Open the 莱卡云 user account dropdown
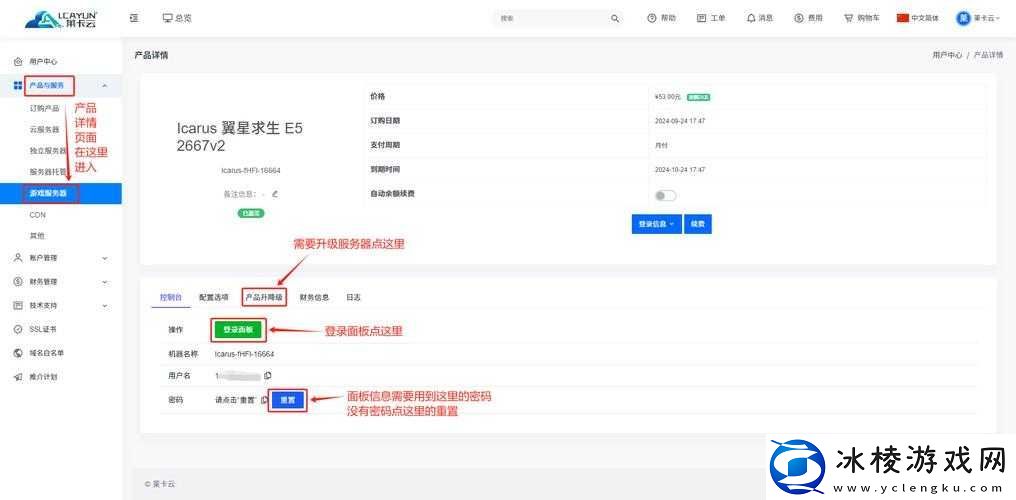The image size is (1016, 500). (x=978, y=18)
